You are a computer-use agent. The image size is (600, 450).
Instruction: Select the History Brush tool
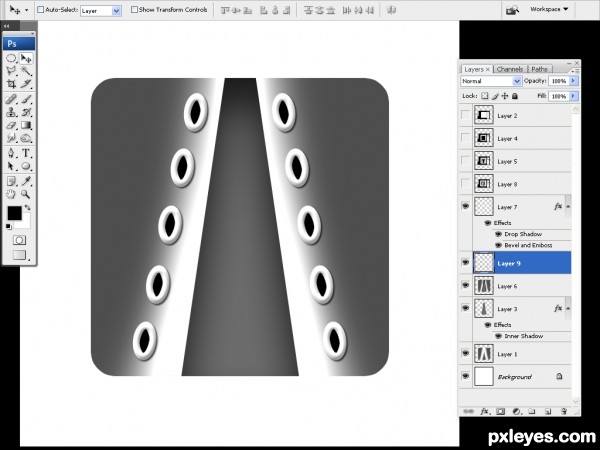click(26, 112)
